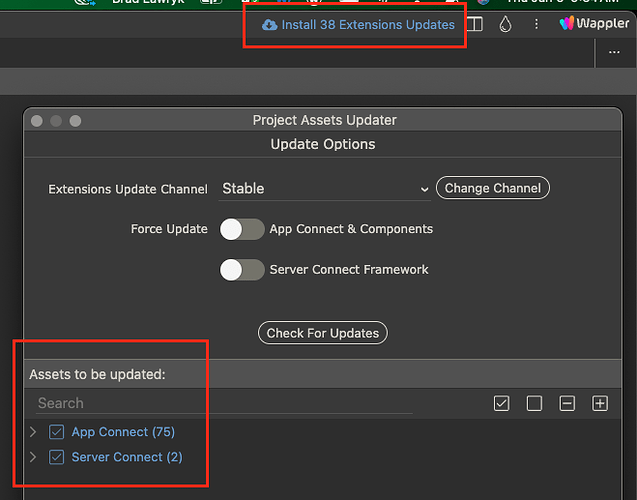Click the collapse all tree icon
Image resolution: width=637 pixels, height=500 pixels.
click(567, 403)
